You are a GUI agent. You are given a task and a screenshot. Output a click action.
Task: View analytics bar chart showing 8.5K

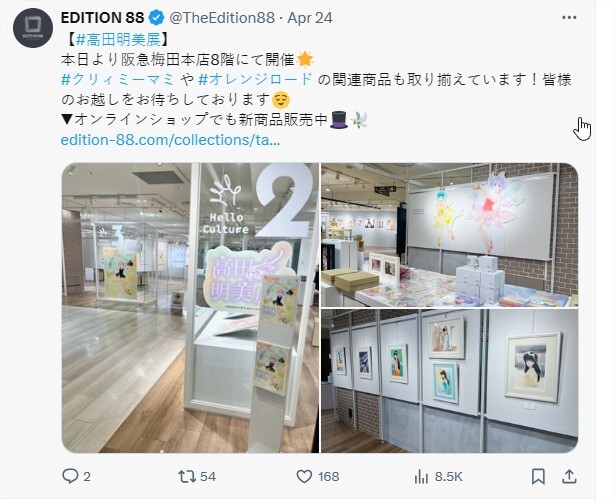click(x=421, y=477)
